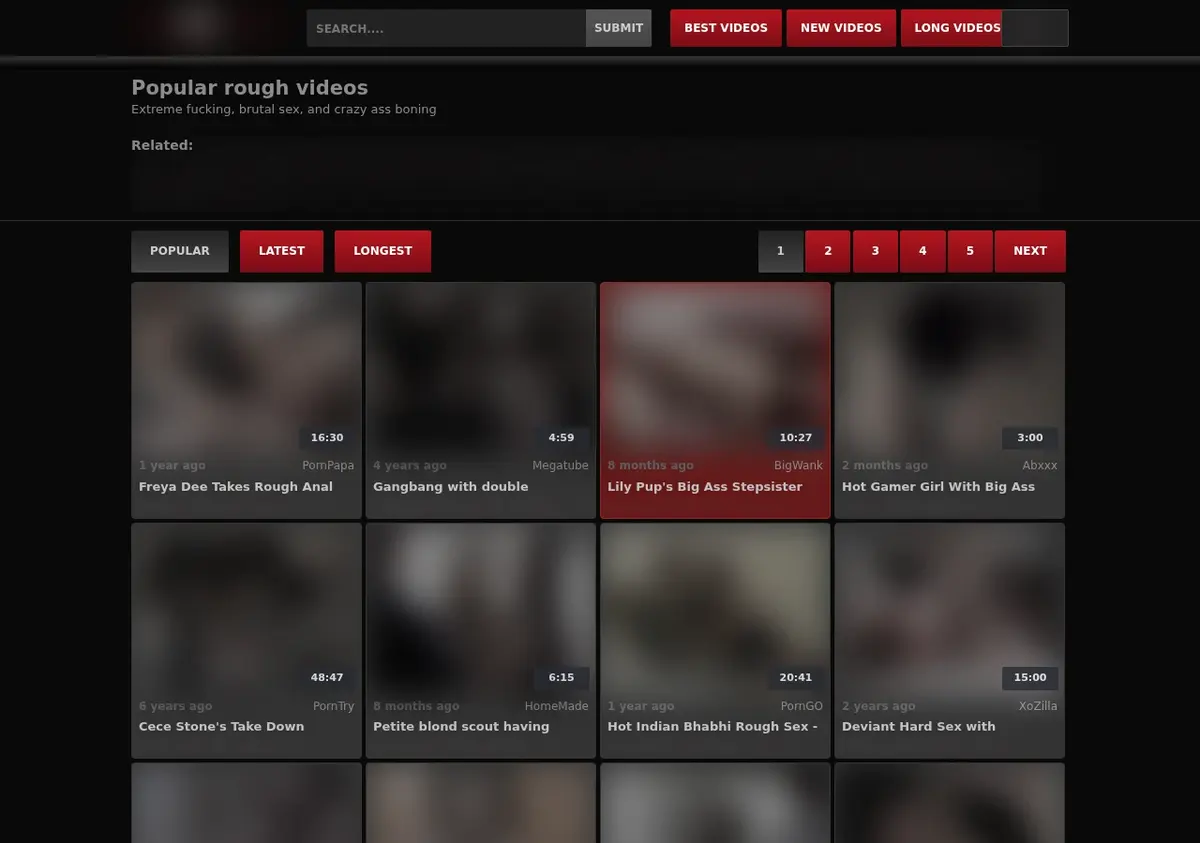Screen dimensions: 1200x843
Task: Click the Megatube source label
Action: 560,465
